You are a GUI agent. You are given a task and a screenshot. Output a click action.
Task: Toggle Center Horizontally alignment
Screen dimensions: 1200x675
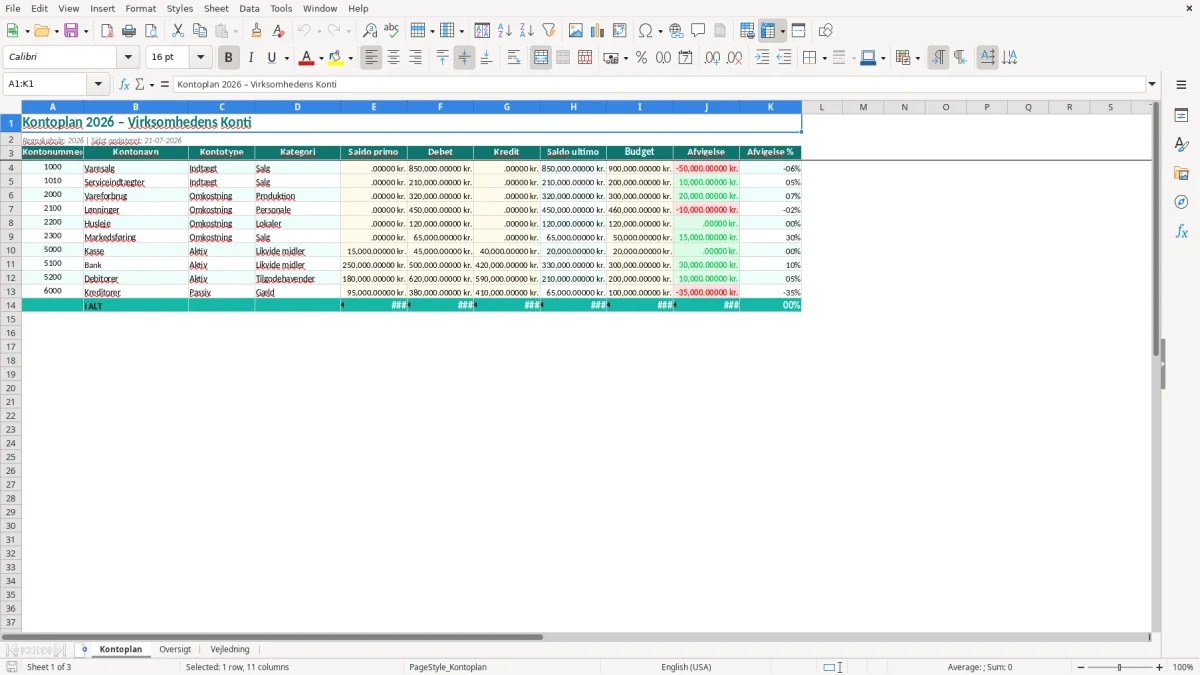(393, 58)
